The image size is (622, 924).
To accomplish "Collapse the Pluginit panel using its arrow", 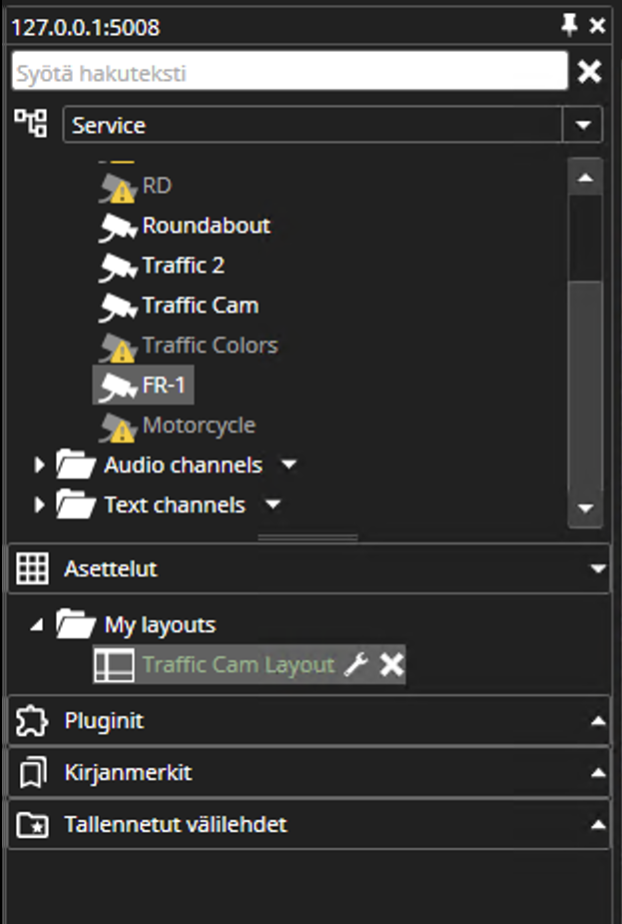I will coord(597,720).
